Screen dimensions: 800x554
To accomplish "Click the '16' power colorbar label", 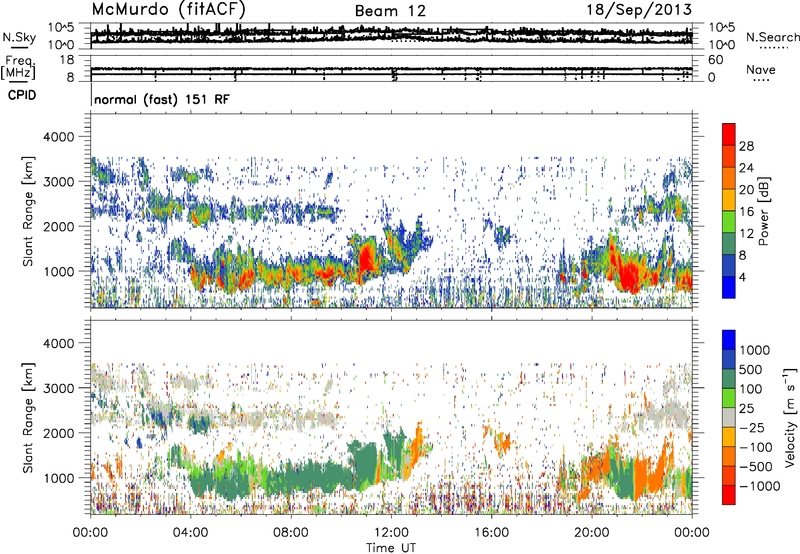I will [x=746, y=212].
